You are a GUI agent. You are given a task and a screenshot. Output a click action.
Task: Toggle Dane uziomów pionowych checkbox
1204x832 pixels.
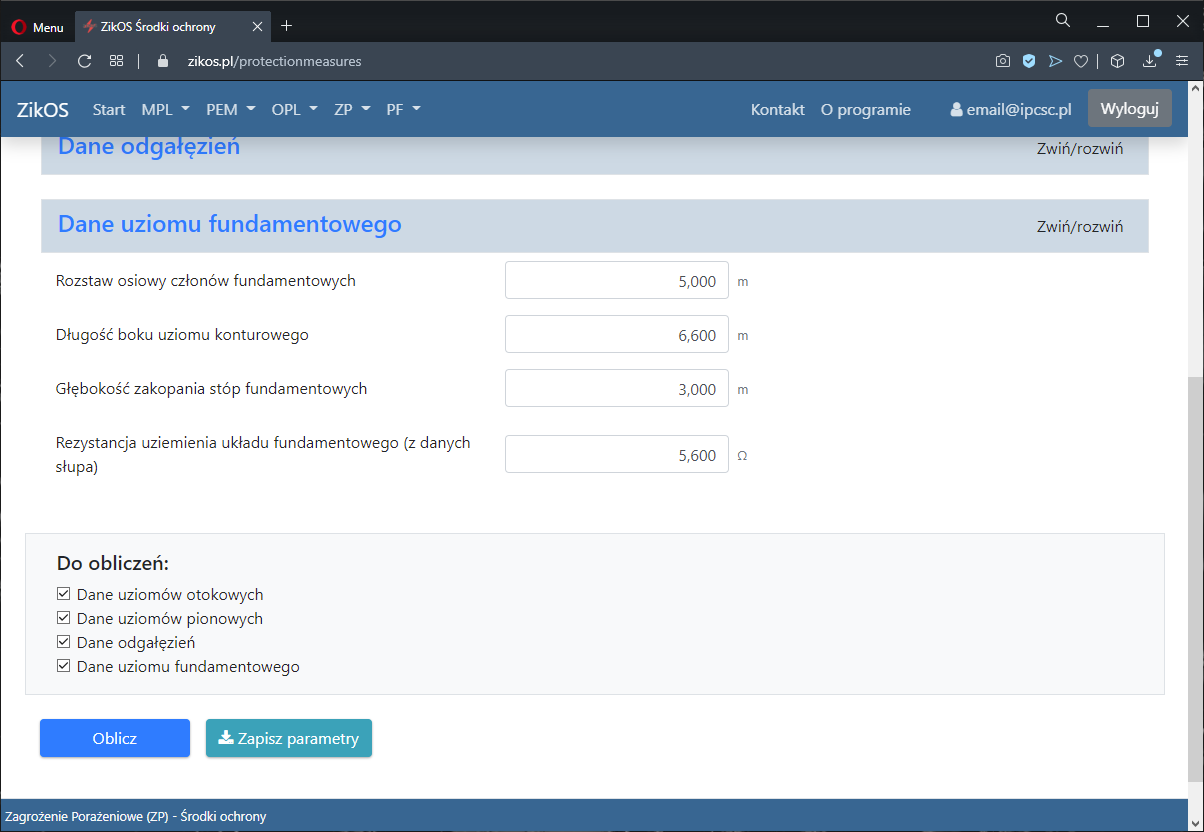click(x=64, y=618)
